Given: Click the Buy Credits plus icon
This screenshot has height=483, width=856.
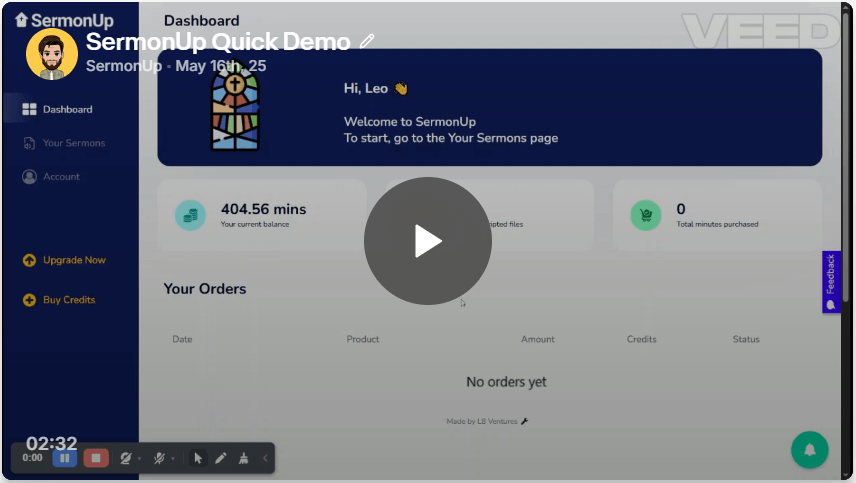Looking at the screenshot, I should tap(29, 300).
